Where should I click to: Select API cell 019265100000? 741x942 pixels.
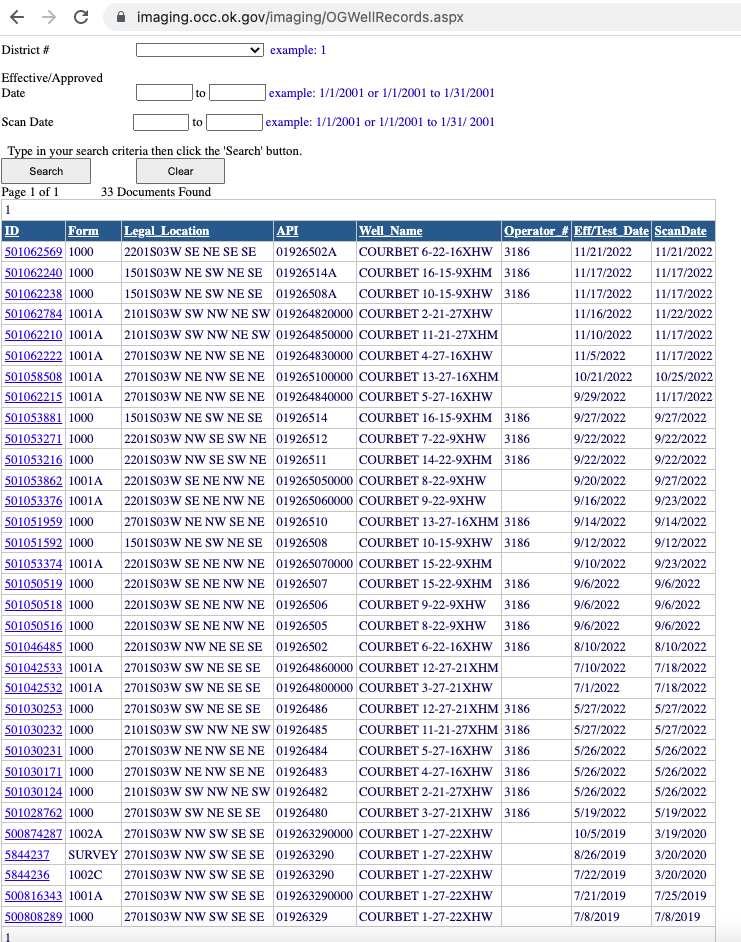tap(314, 377)
